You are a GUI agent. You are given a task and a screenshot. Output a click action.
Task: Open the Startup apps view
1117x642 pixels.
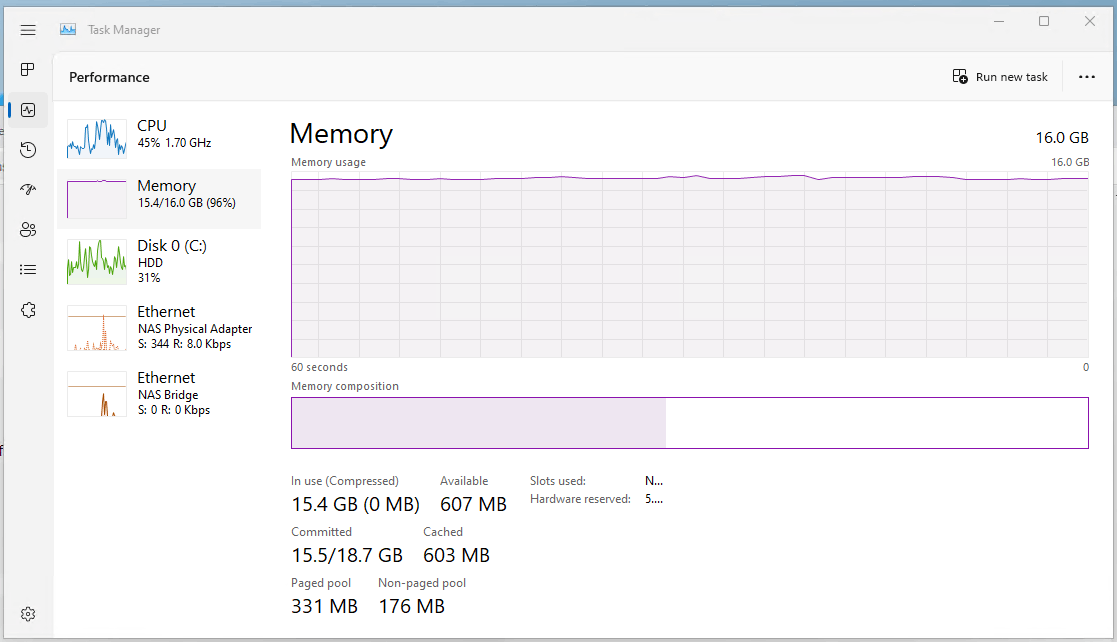click(x=27, y=189)
